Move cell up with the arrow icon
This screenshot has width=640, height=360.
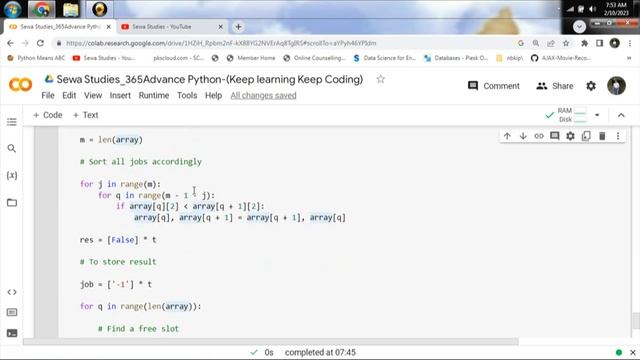click(507, 136)
